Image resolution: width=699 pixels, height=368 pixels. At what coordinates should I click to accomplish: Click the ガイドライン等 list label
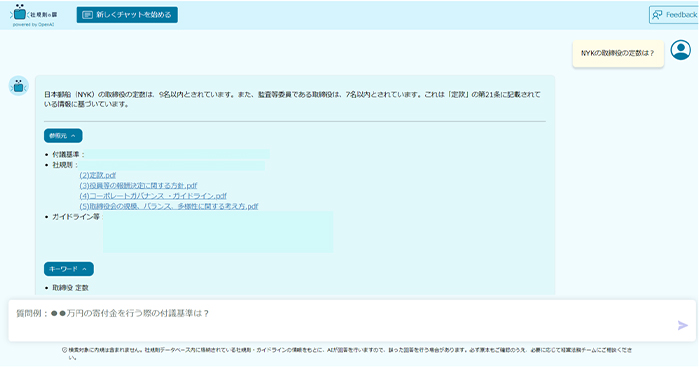pos(77,216)
